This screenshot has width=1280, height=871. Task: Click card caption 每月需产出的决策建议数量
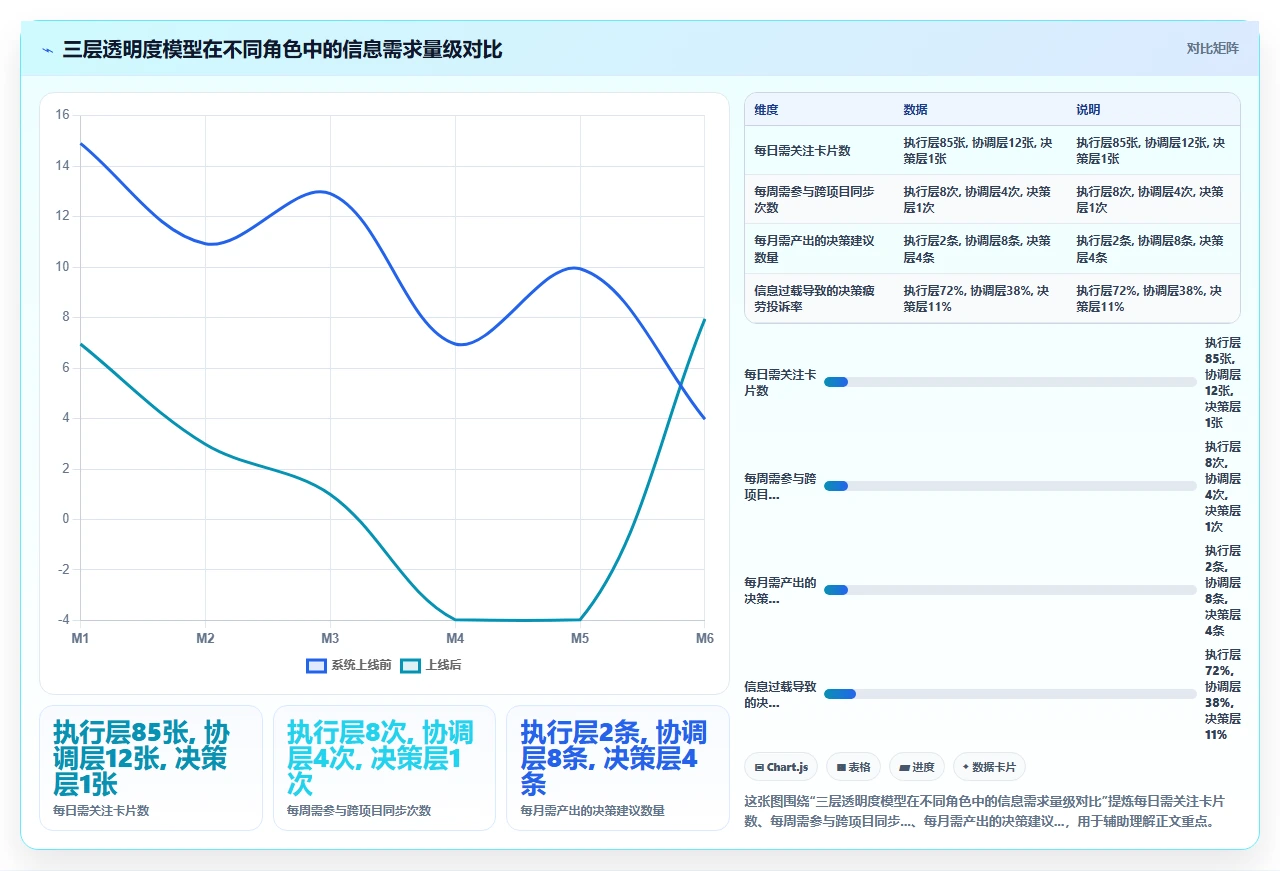pos(592,810)
